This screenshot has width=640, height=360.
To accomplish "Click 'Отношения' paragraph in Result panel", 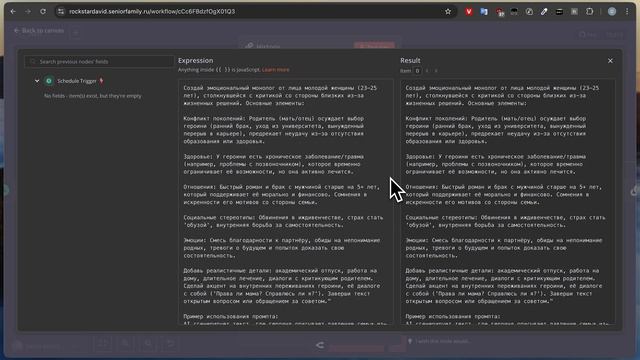I will (503, 194).
